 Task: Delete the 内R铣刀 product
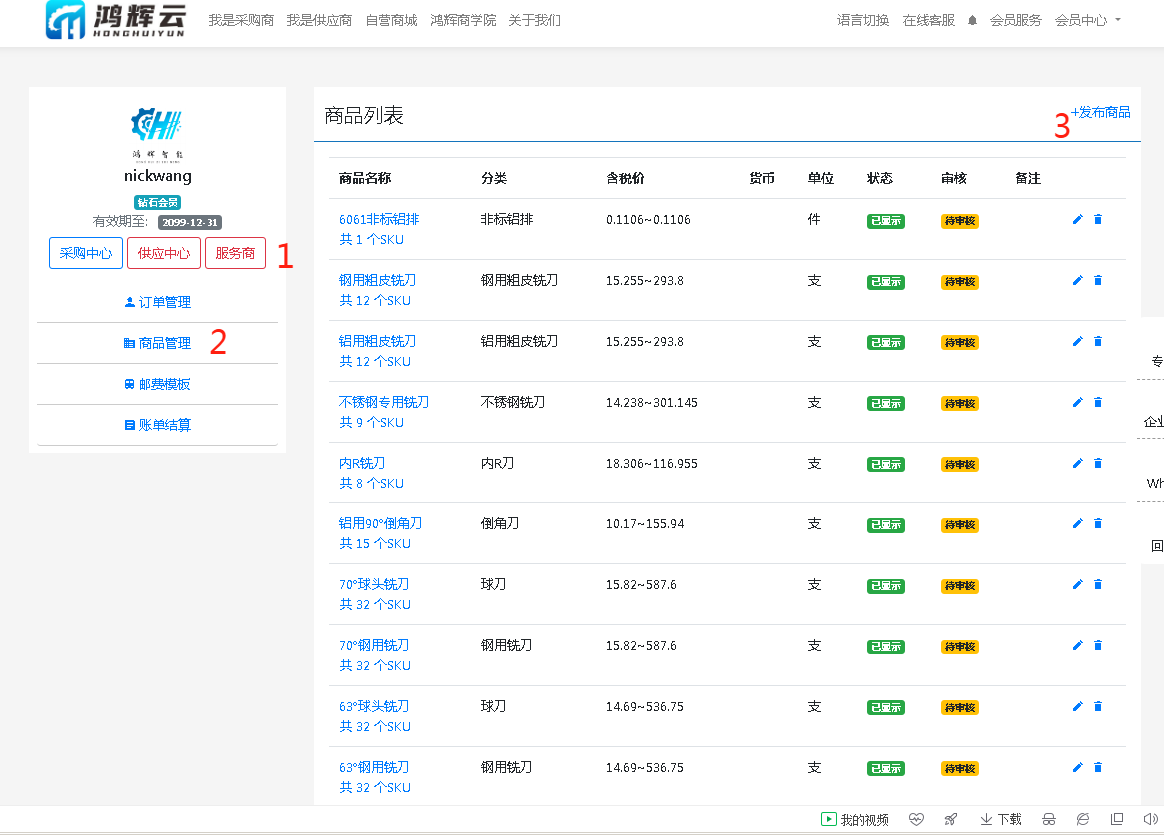coord(1098,463)
